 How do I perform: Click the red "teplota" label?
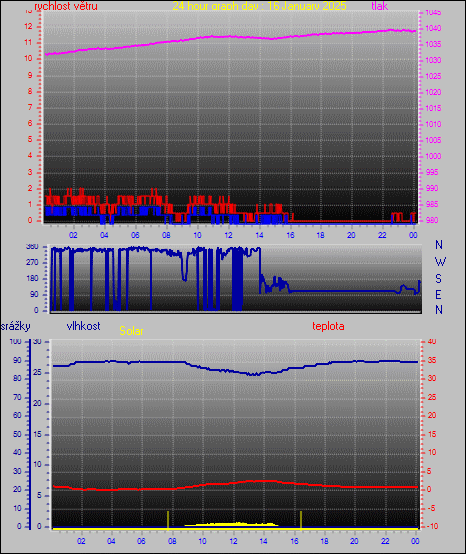[x=328, y=326]
